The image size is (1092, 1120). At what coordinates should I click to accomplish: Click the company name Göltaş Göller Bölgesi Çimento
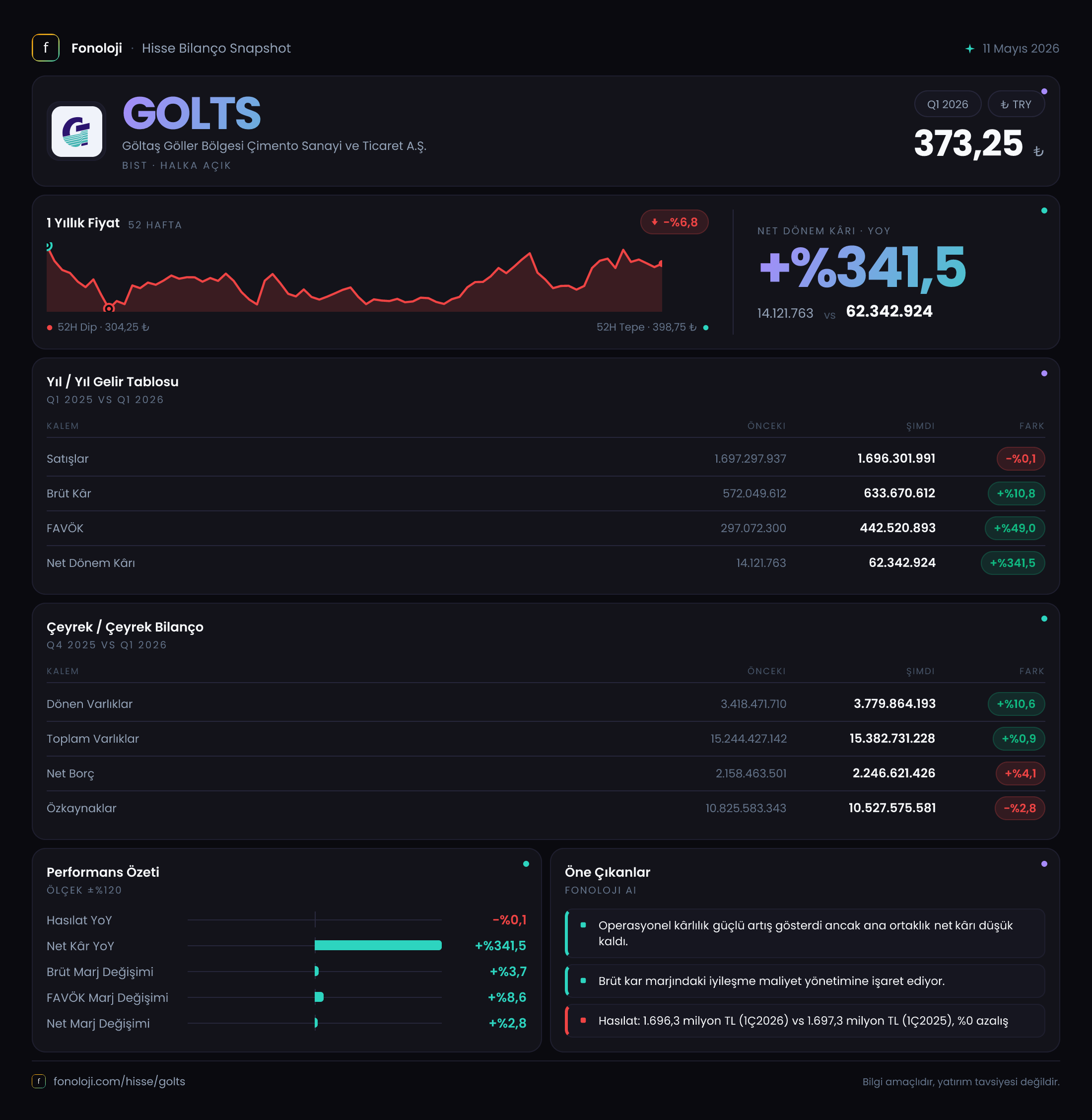pos(274,146)
